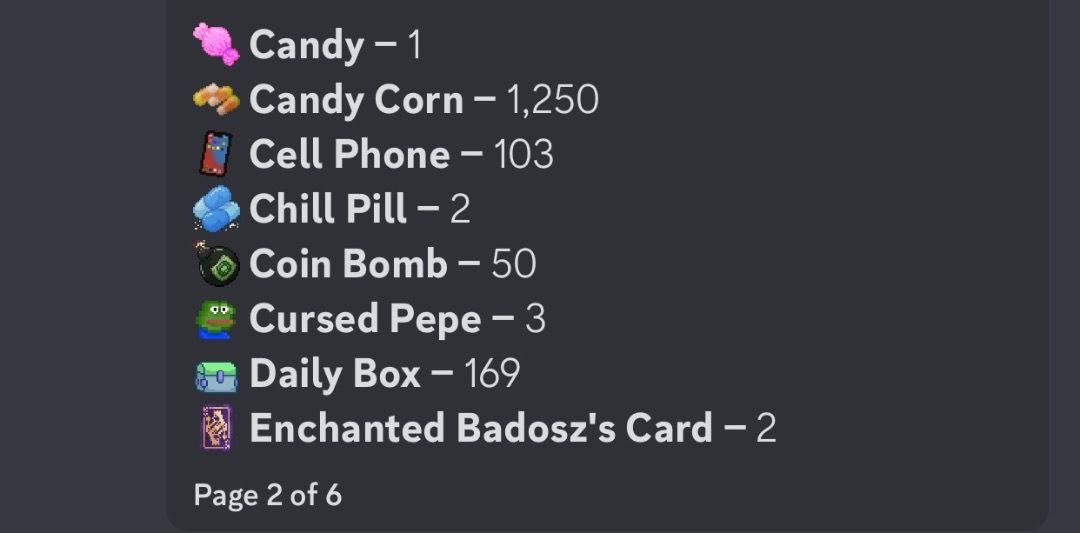
Task: Select the Enchanted Badosz's Card name
Action: point(480,428)
